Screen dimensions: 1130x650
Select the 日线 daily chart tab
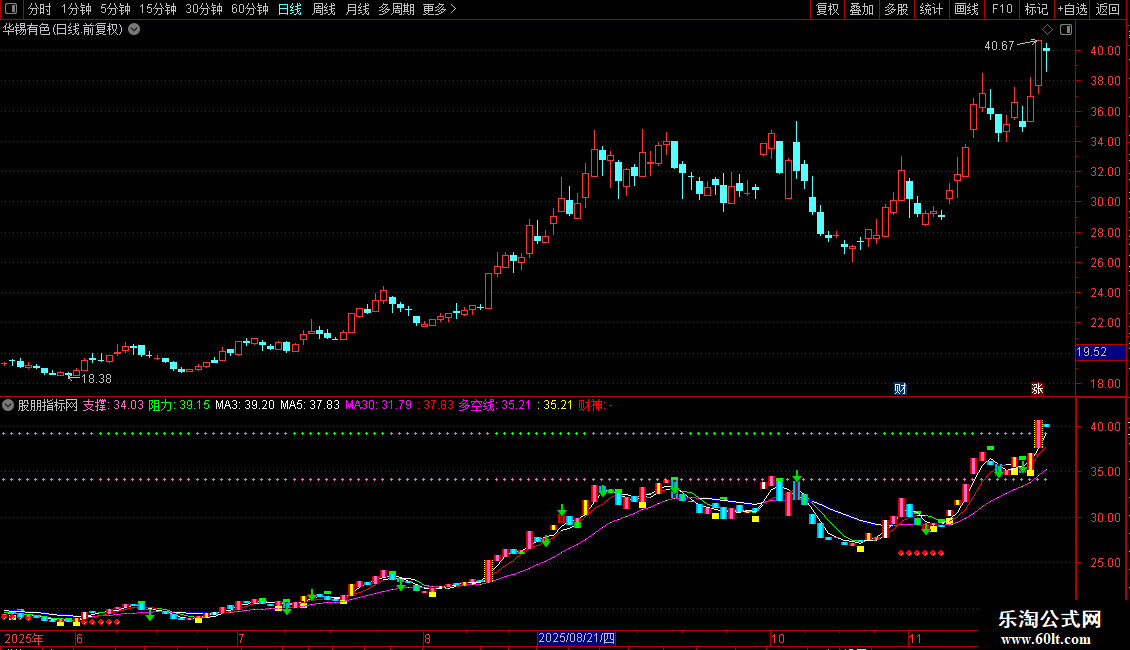pos(290,9)
